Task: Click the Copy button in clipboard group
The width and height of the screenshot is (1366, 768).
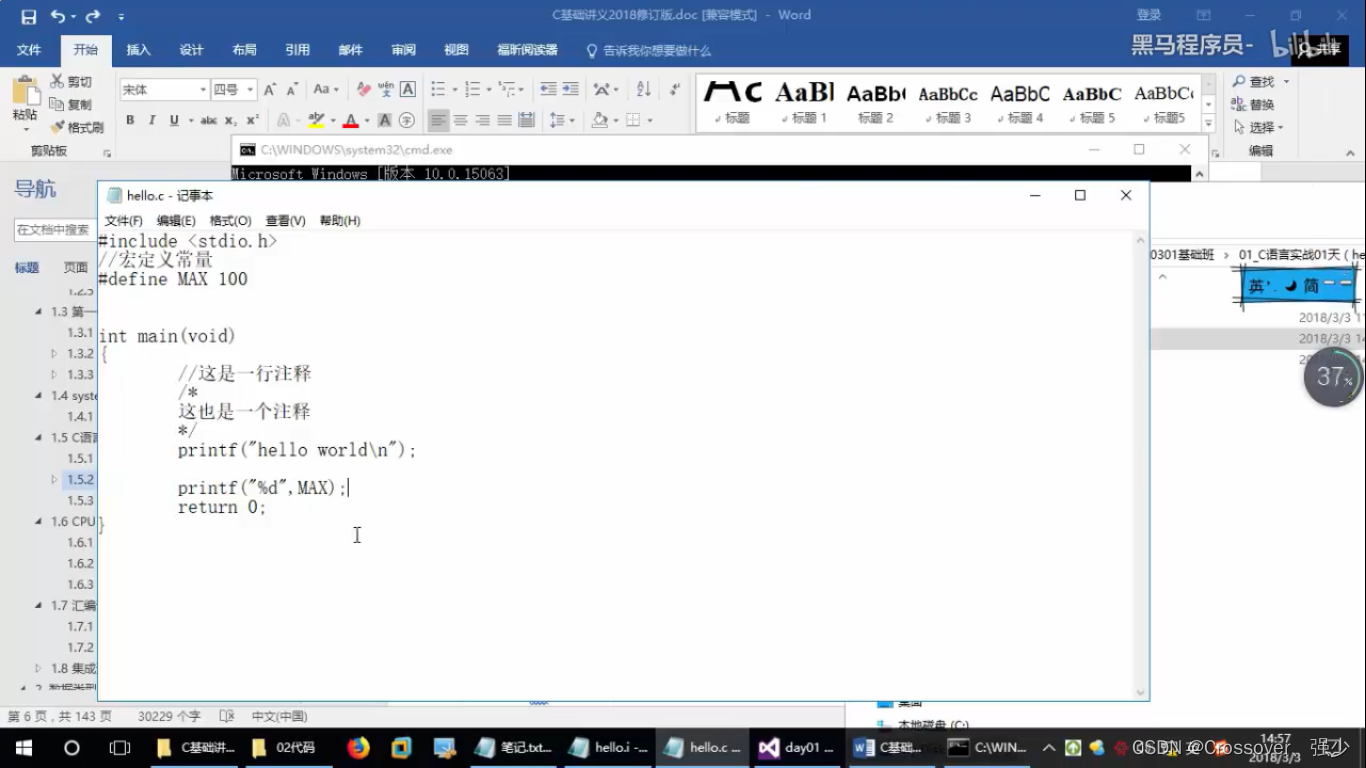Action: (71, 104)
